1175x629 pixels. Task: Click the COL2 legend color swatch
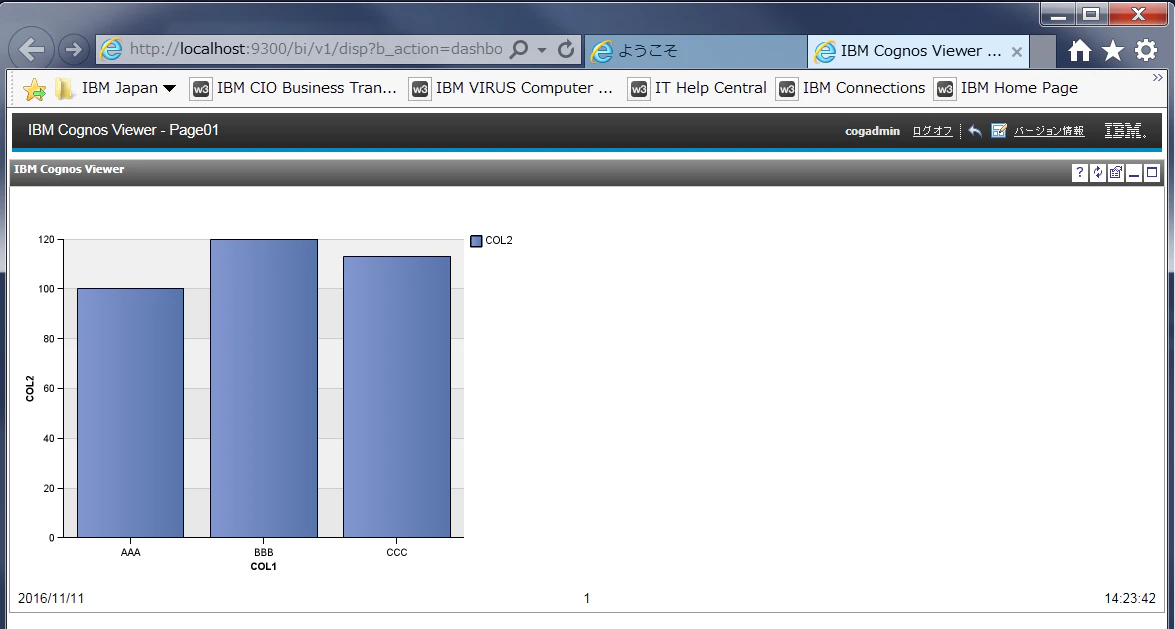[x=476, y=241]
